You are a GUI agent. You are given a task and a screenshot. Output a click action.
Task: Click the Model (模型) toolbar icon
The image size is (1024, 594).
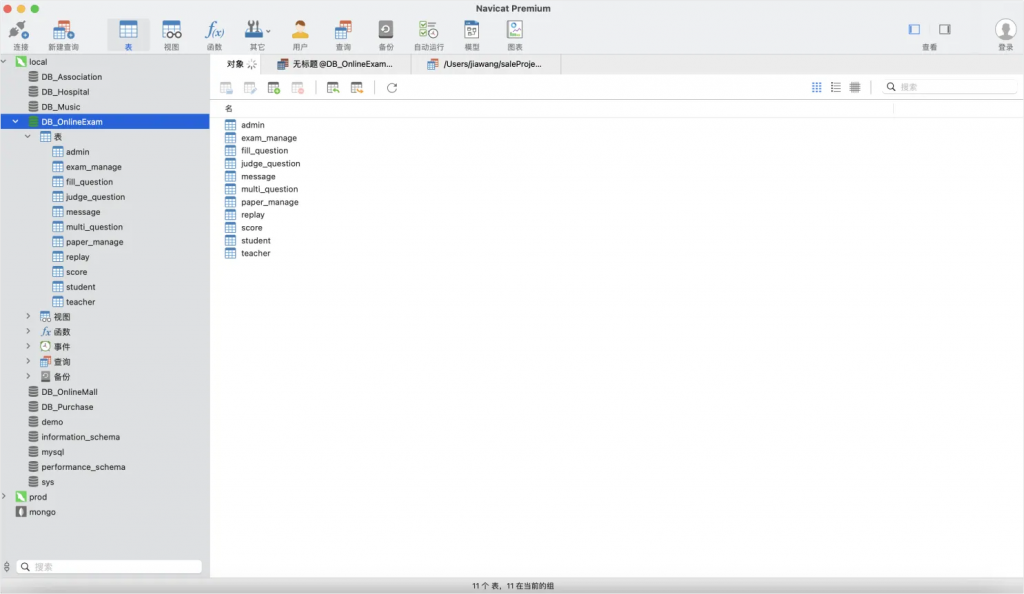[472, 34]
